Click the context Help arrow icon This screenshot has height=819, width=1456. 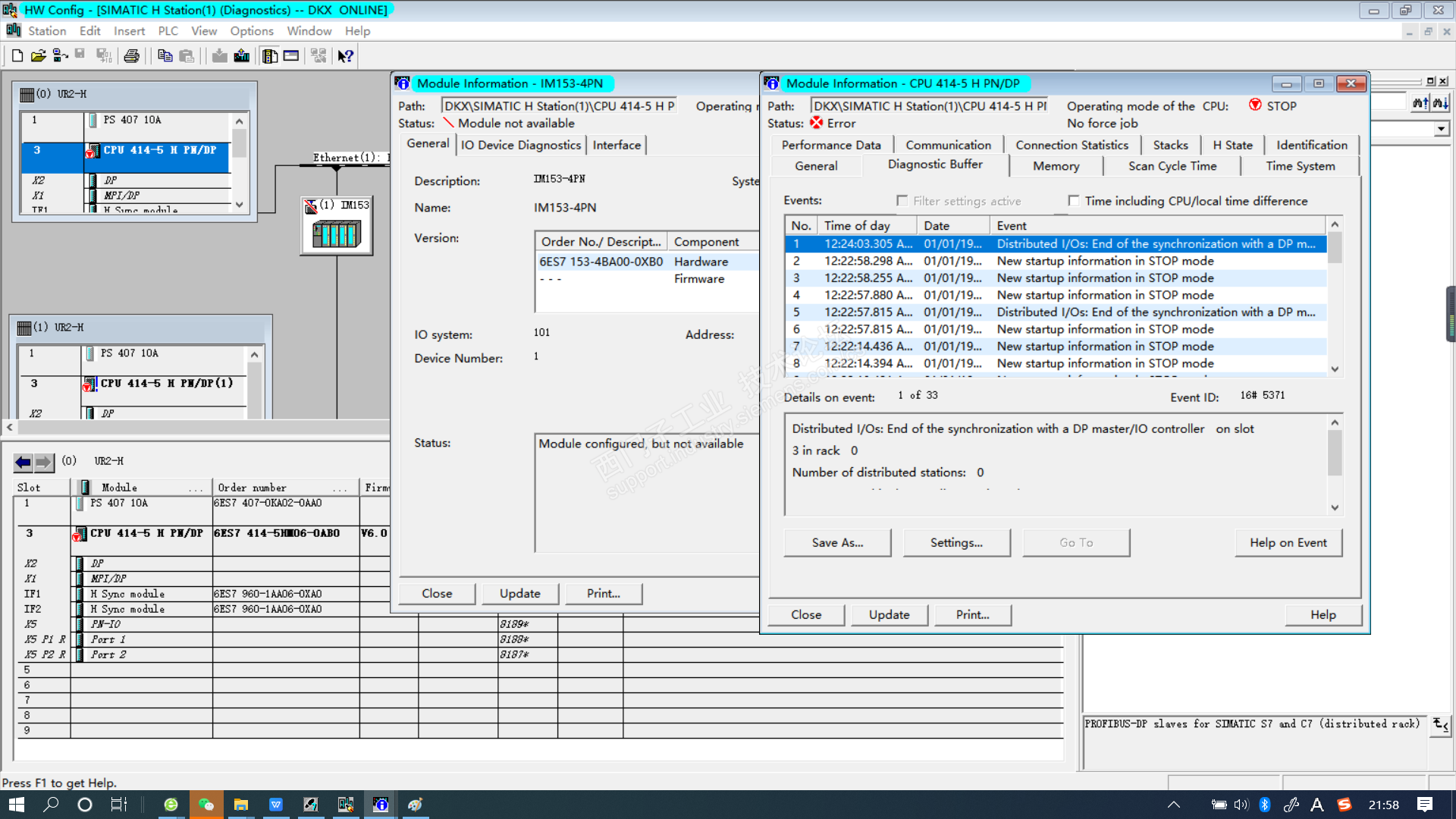346,56
